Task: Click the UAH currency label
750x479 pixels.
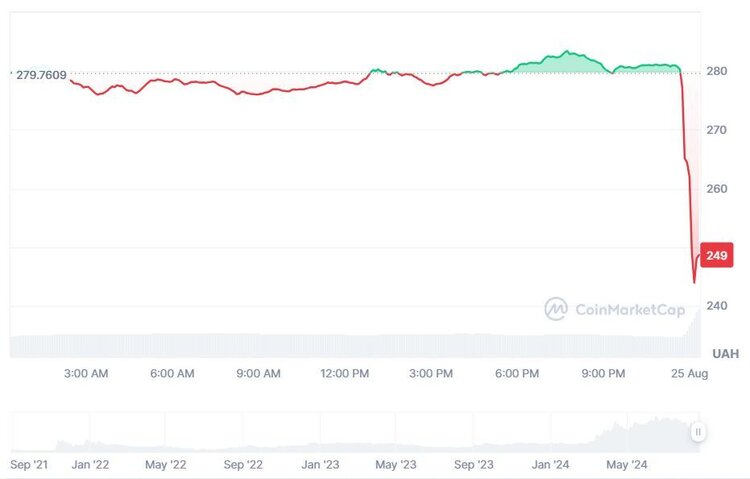Action: (725, 354)
